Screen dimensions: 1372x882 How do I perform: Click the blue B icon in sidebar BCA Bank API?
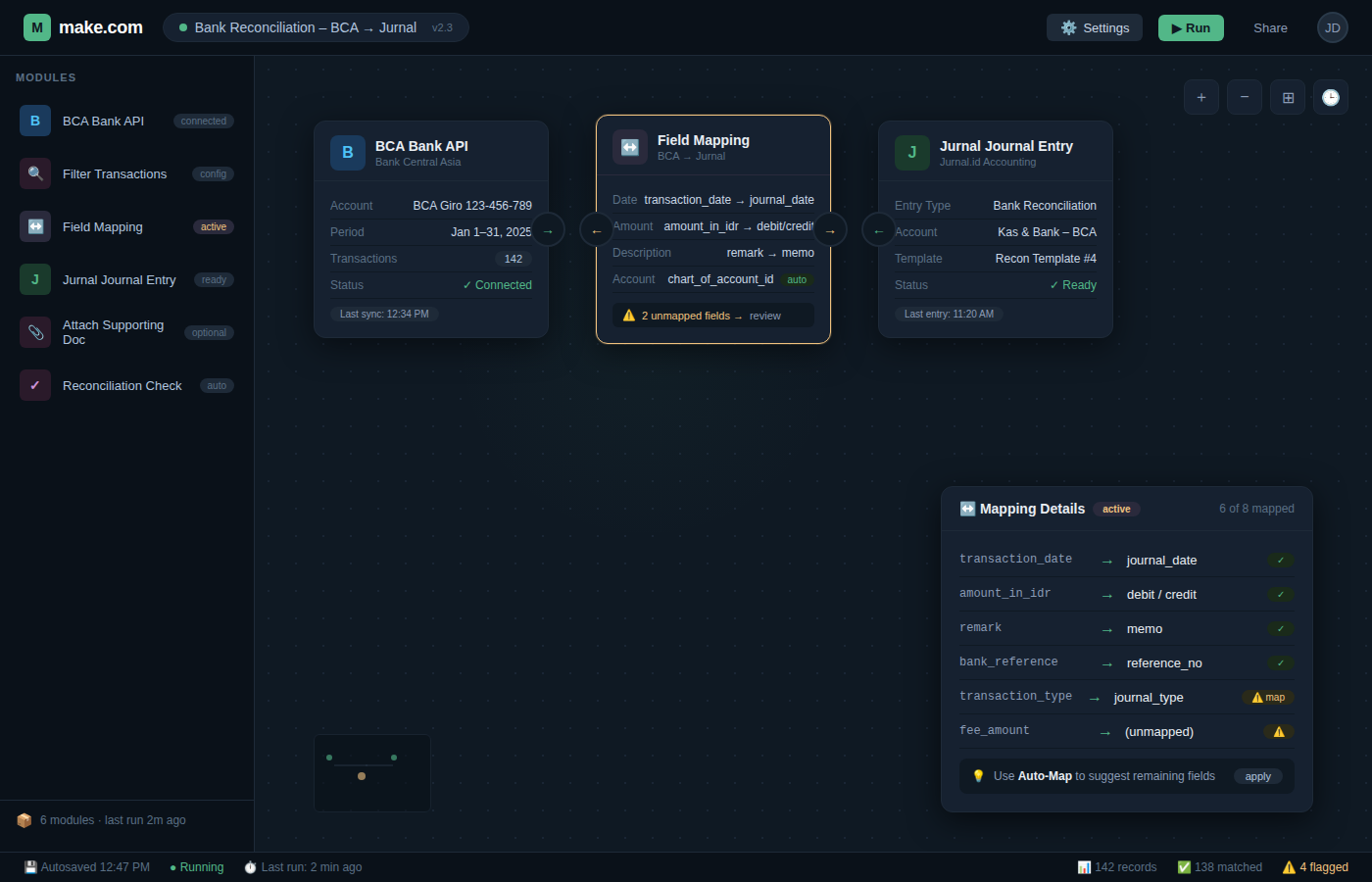click(x=35, y=121)
